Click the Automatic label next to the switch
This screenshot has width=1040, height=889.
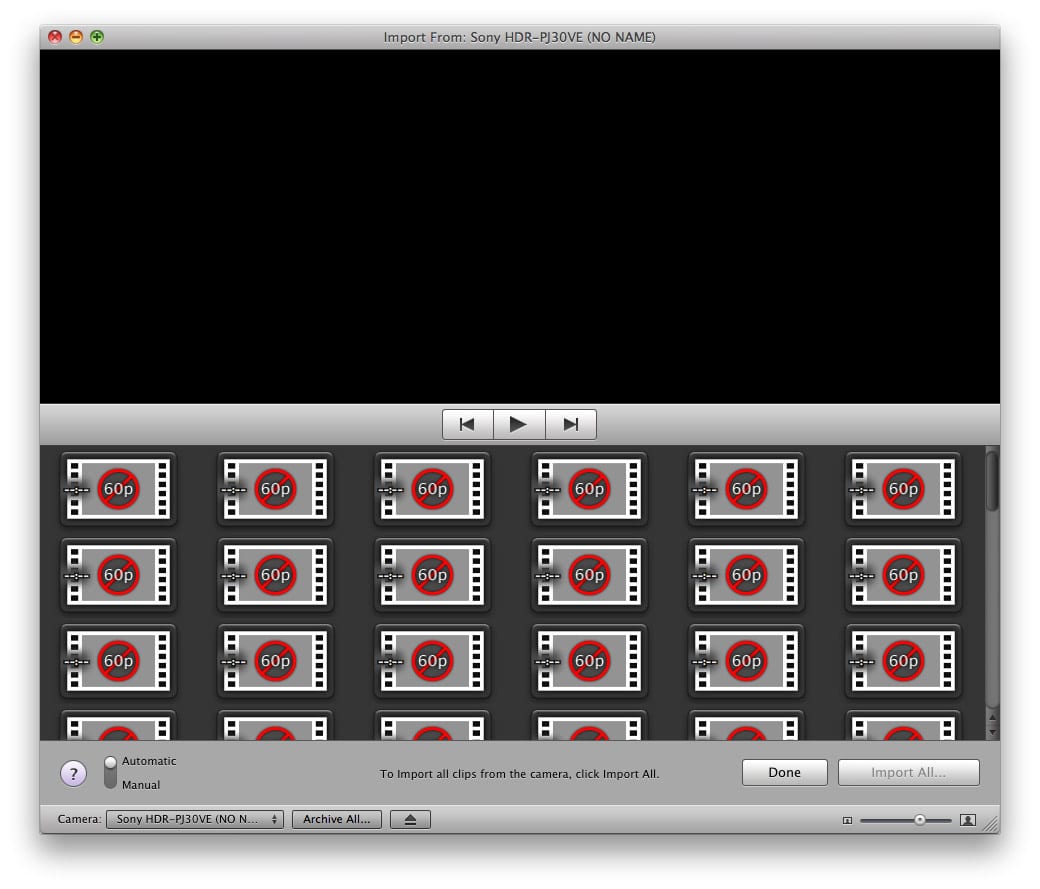[149, 761]
